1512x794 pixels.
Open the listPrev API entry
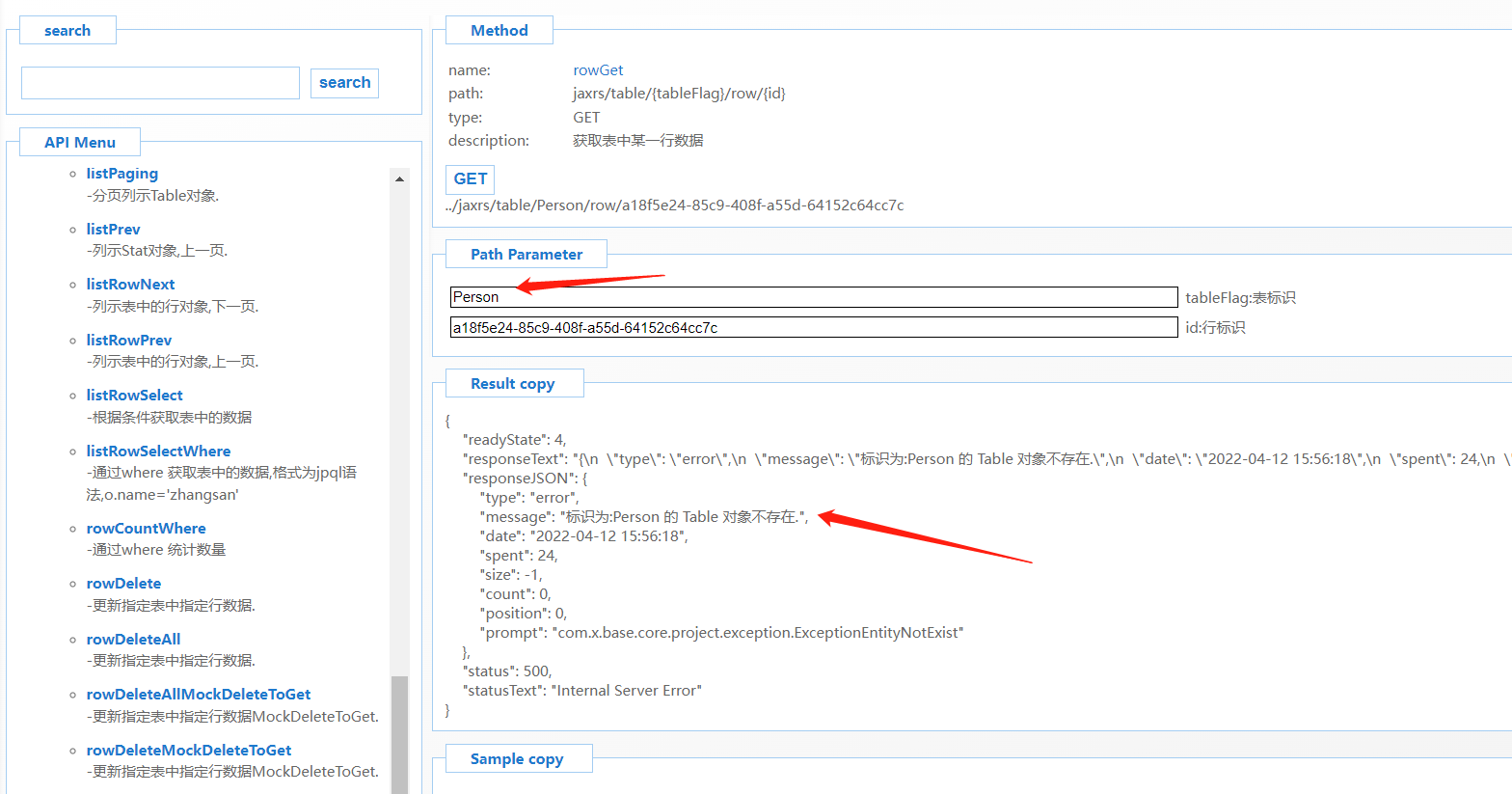(x=113, y=230)
